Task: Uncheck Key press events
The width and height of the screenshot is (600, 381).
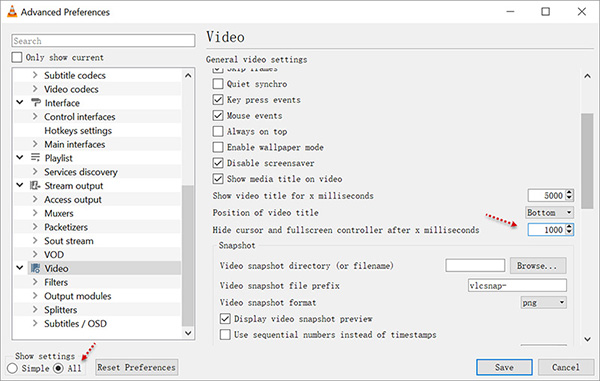Action: (218, 100)
